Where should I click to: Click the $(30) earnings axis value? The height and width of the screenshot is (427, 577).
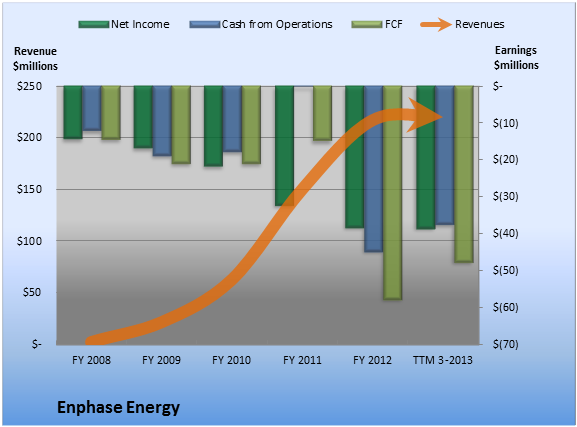click(x=506, y=196)
